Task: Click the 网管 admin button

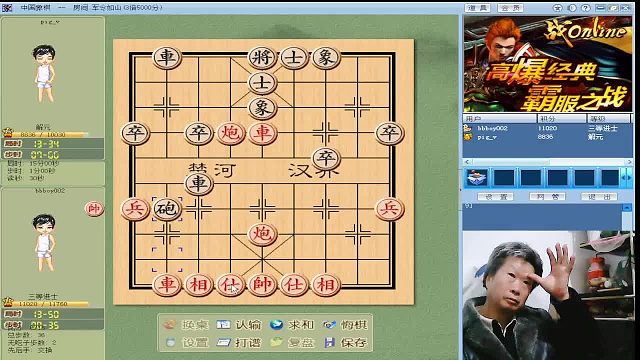Action: 547,197
